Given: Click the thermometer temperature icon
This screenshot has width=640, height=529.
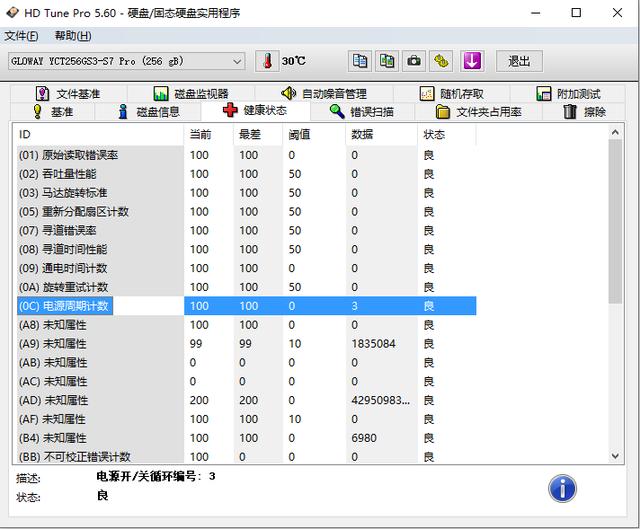Looking at the screenshot, I should click(267, 61).
